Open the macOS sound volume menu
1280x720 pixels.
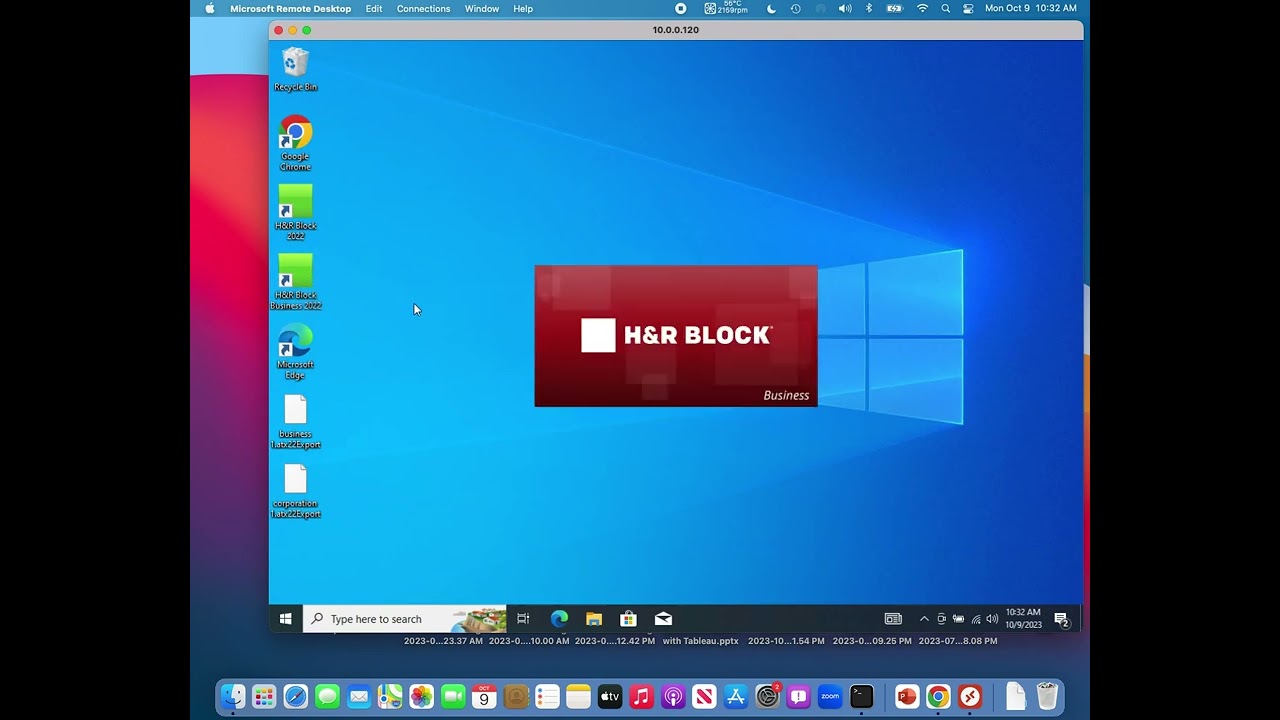[845, 8]
